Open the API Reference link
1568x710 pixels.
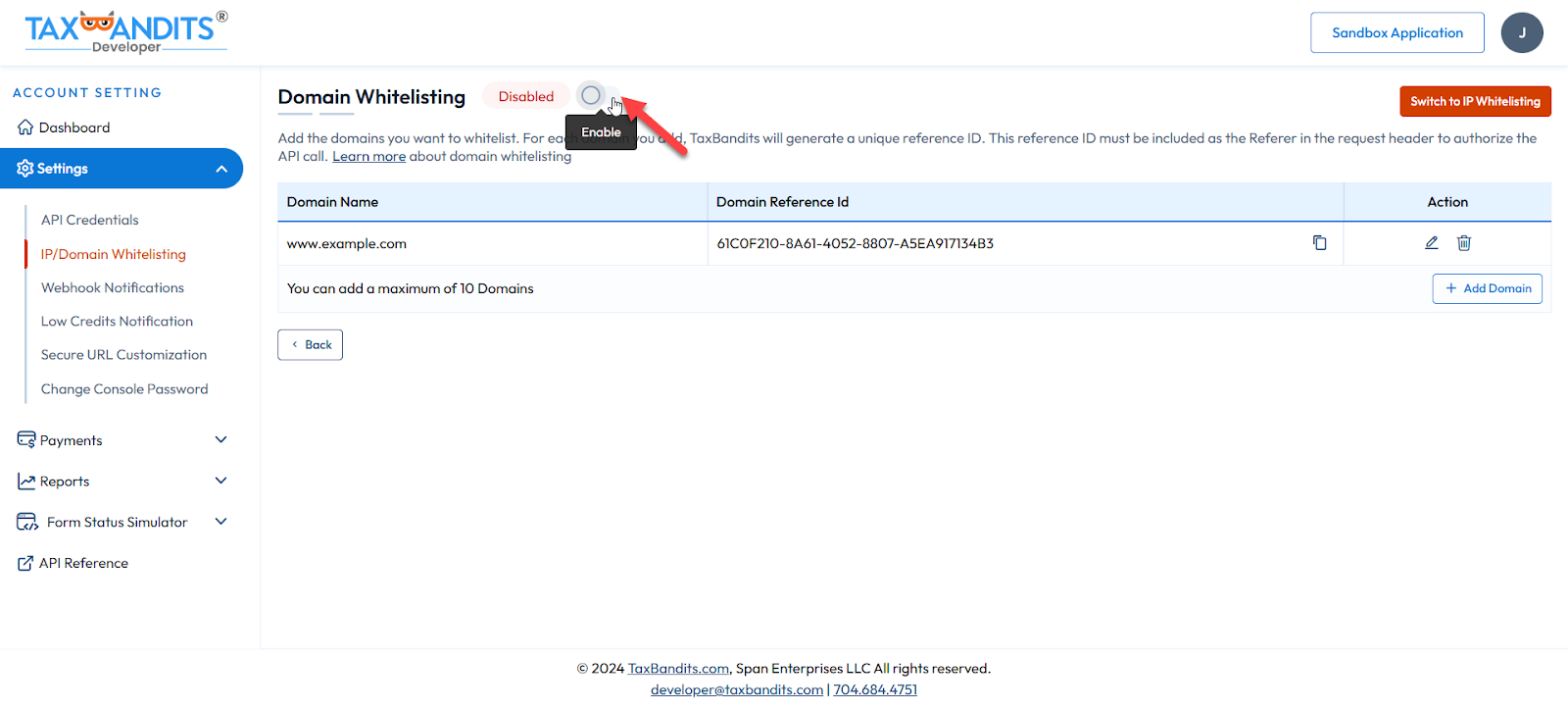[83, 563]
